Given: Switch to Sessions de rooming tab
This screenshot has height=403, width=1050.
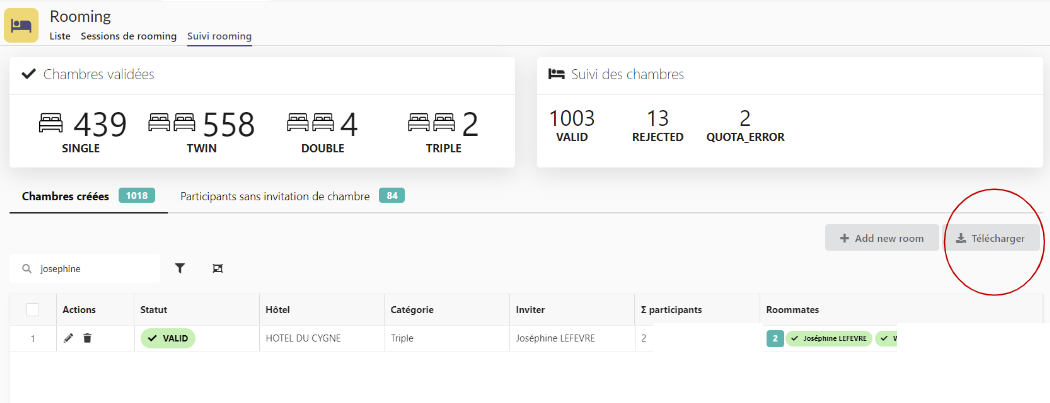Looking at the screenshot, I should coord(128,36).
